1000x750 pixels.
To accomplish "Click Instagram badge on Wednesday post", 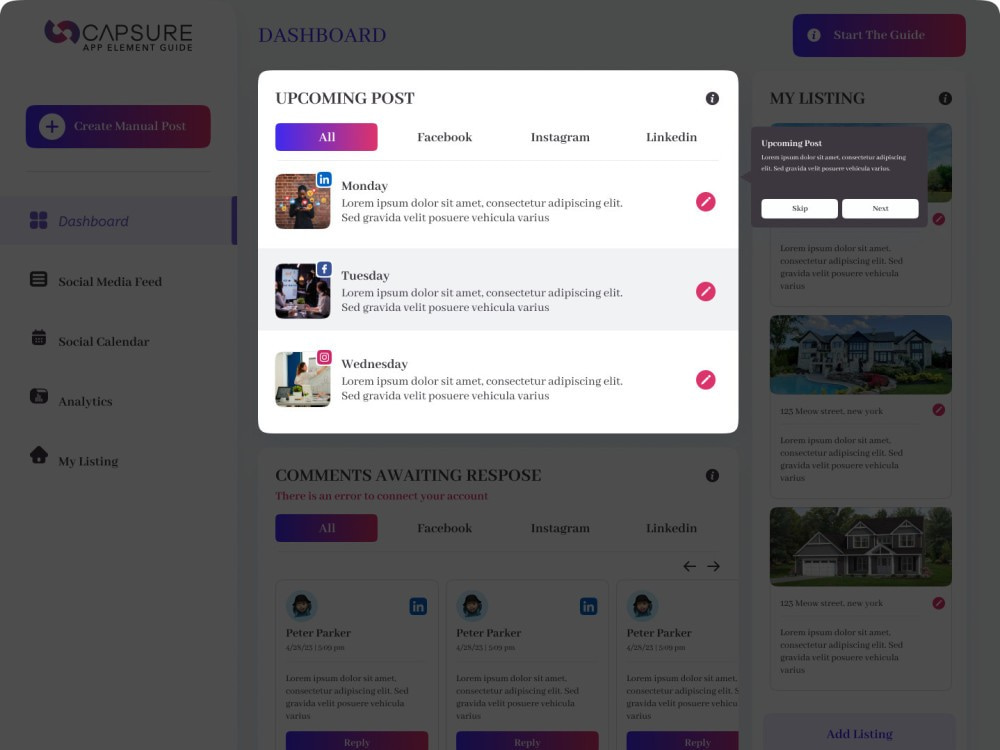I will pyautogui.click(x=324, y=357).
